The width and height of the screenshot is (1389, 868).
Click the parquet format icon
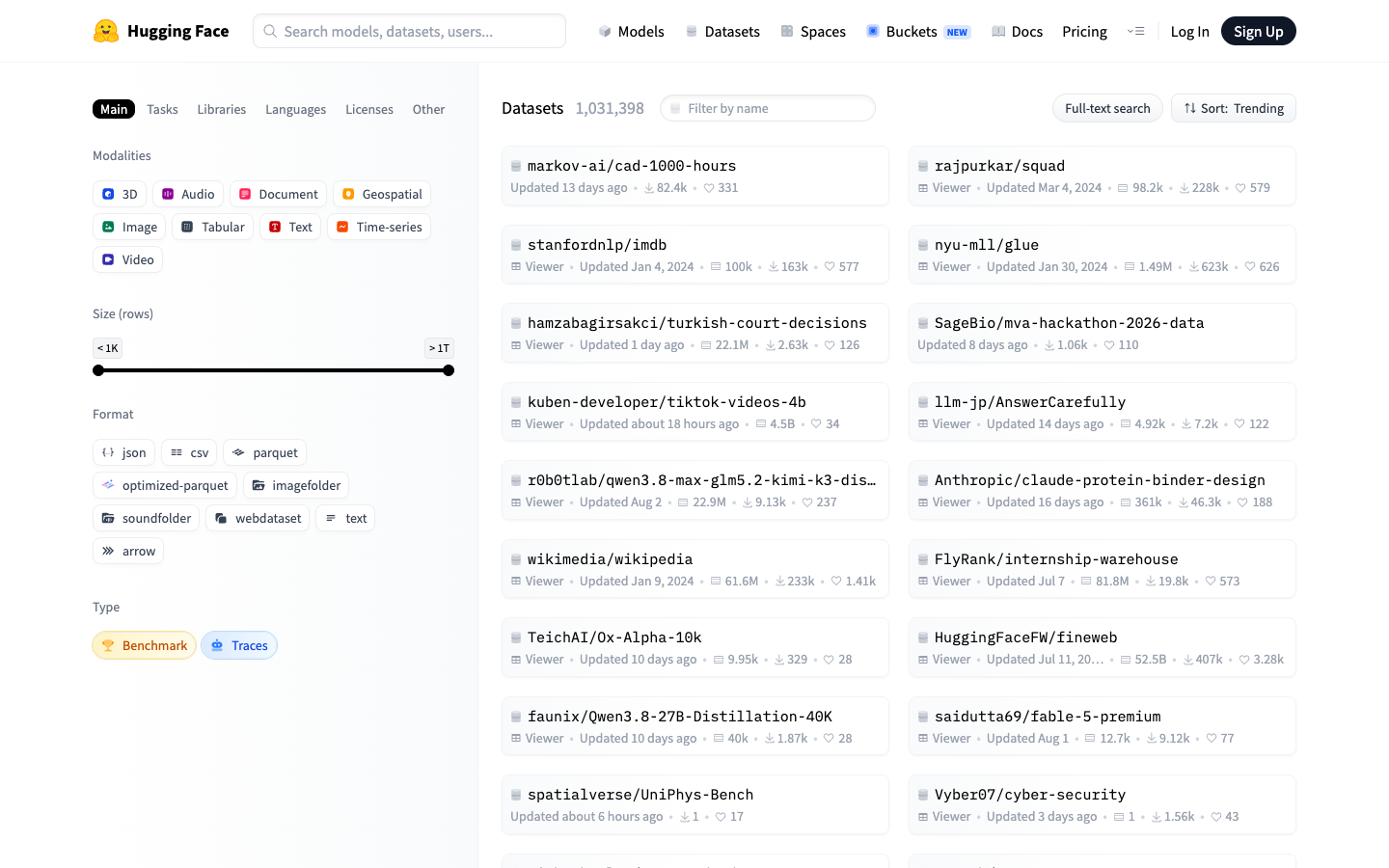(x=238, y=452)
